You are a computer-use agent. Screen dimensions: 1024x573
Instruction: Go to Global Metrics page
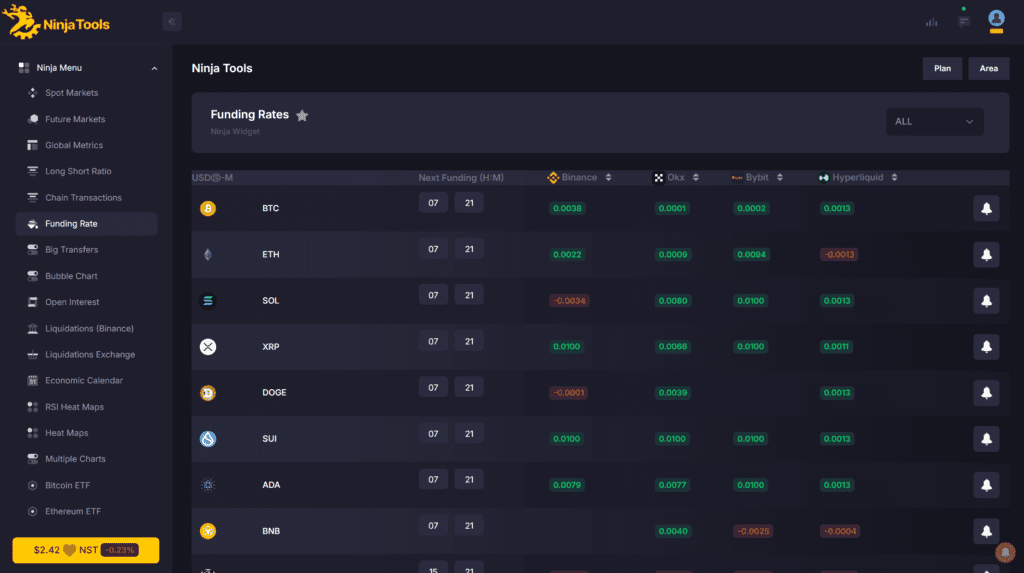click(74, 145)
